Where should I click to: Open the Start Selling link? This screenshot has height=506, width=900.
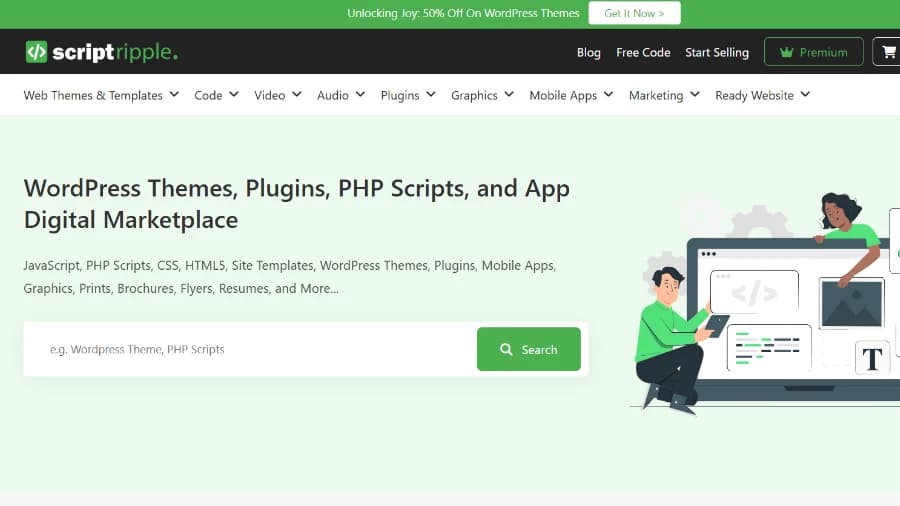tap(716, 52)
